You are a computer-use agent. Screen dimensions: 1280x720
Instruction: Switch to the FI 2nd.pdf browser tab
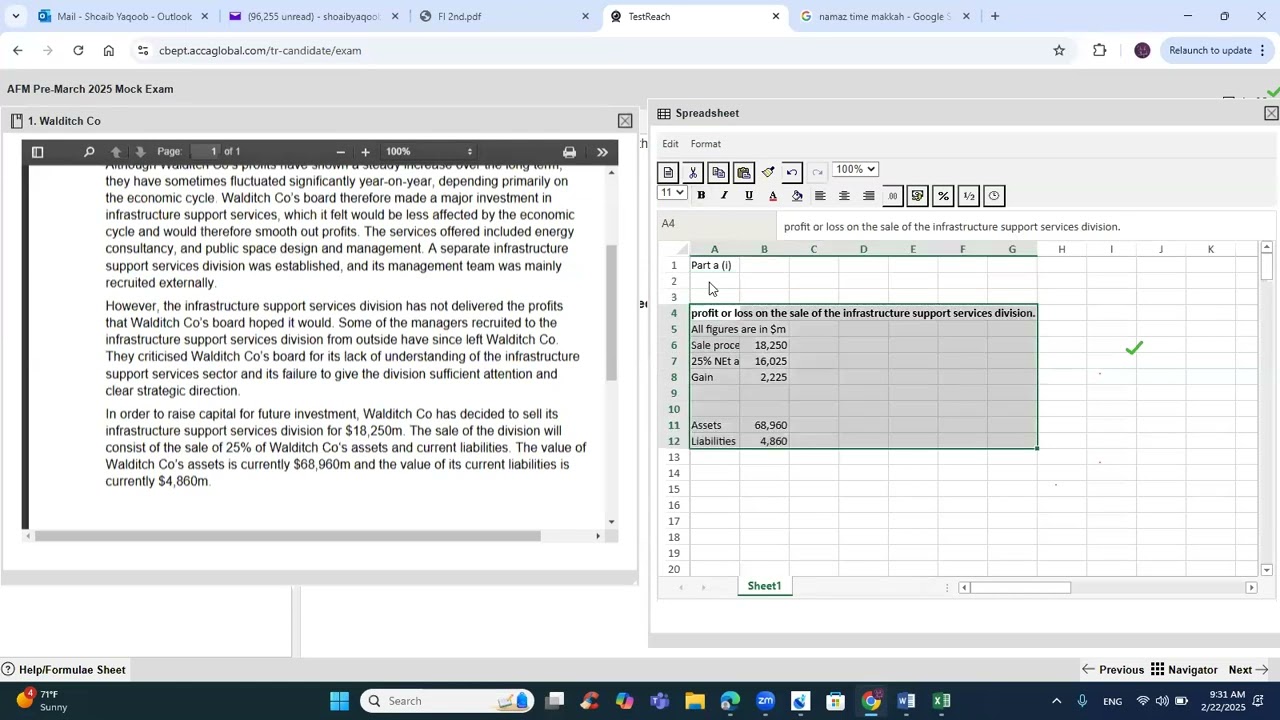coord(503,16)
